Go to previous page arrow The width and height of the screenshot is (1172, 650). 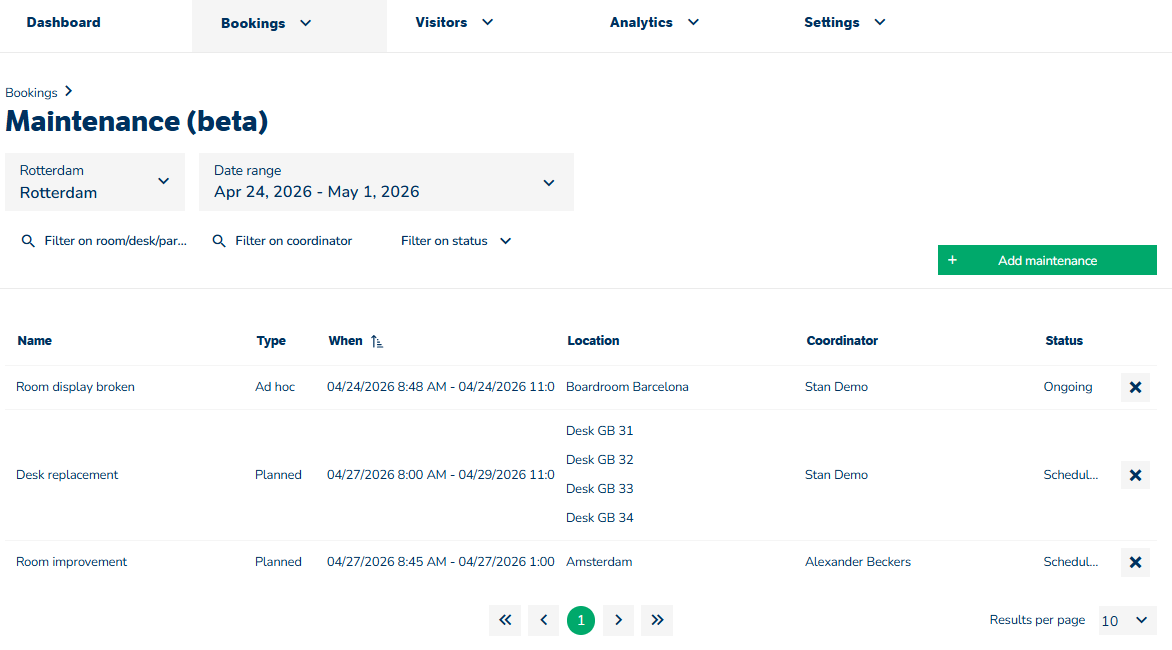click(543, 620)
